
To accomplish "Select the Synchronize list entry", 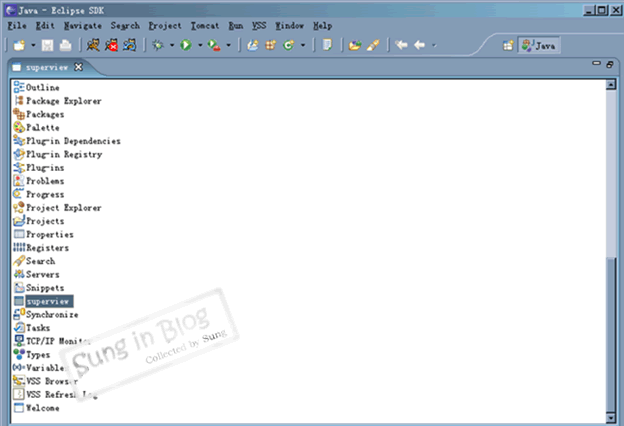I will 46,315.
